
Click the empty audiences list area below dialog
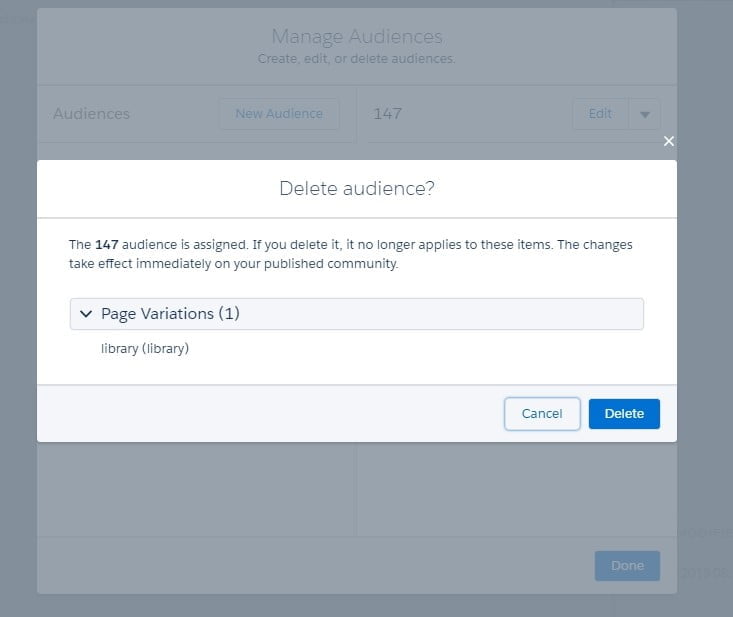tap(195, 490)
